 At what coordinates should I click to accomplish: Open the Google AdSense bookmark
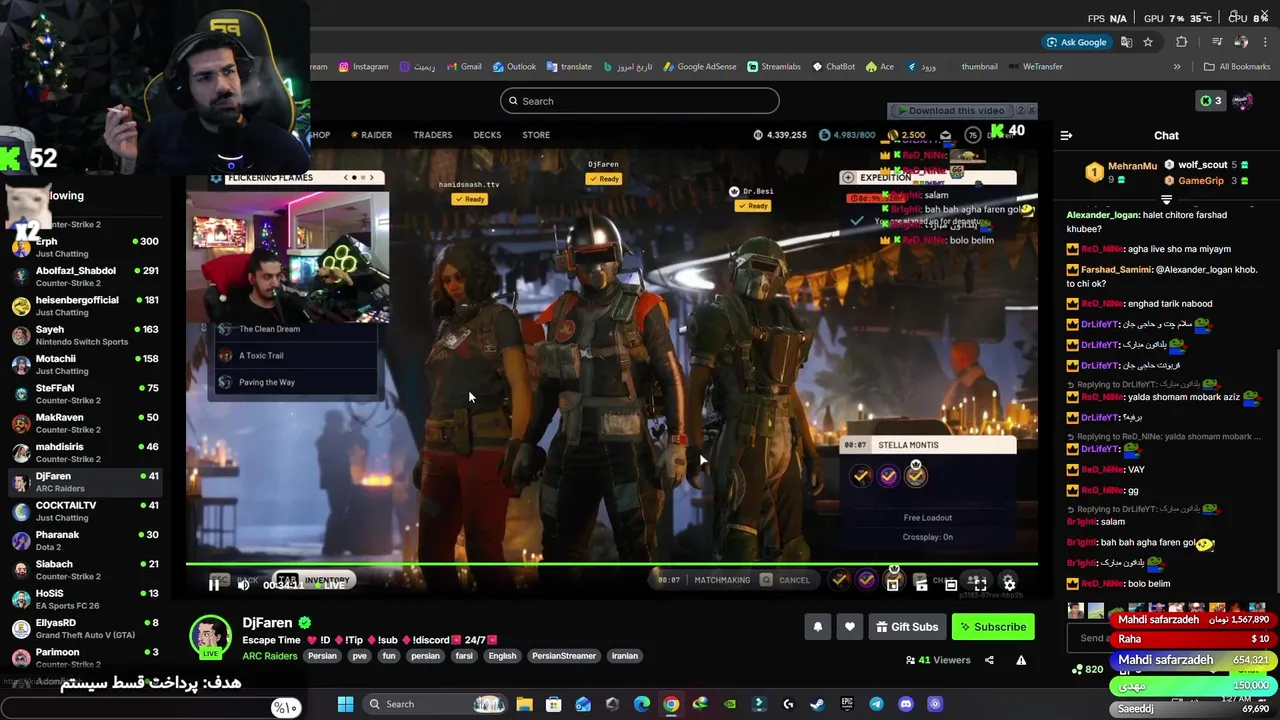[x=700, y=67]
